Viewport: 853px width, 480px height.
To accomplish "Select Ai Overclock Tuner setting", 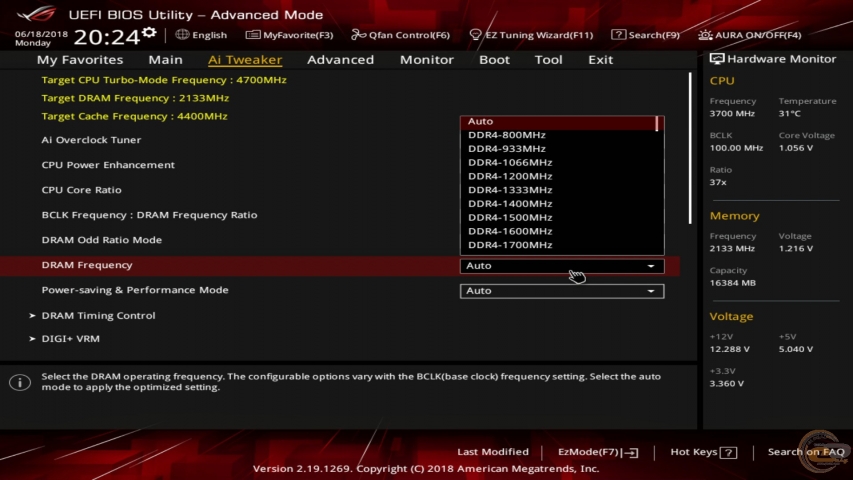I will click(x=91, y=140).
